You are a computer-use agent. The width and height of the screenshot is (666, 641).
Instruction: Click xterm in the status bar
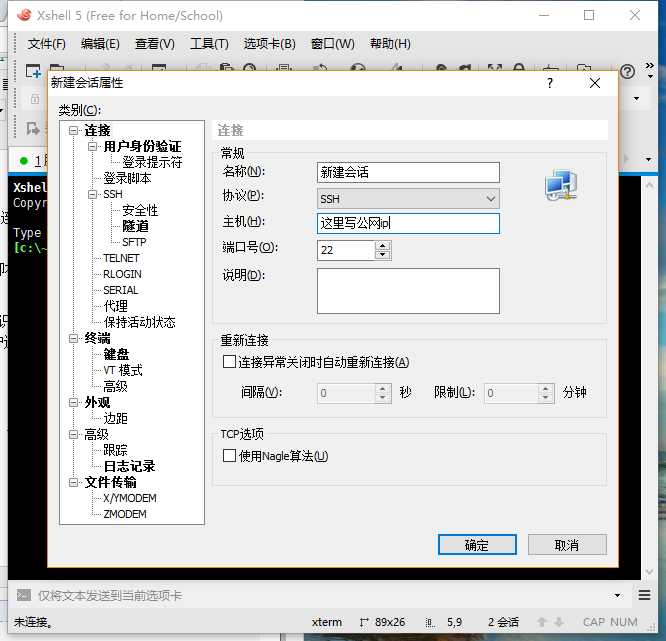(327, 622)
